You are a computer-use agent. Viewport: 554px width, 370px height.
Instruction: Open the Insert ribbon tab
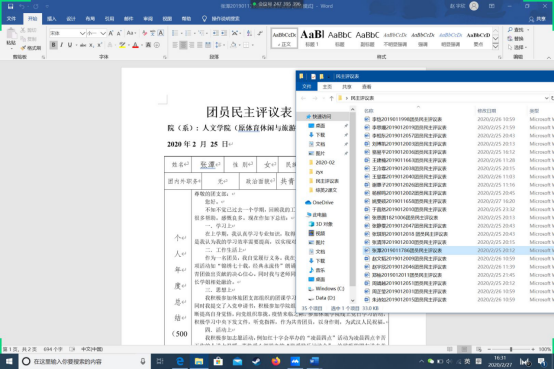coord(52,19)
